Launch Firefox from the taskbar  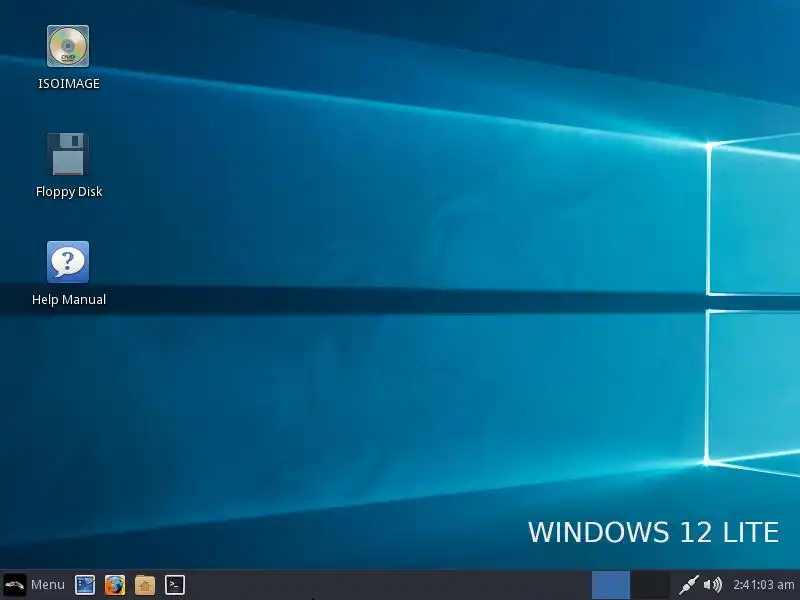(115, 585)
